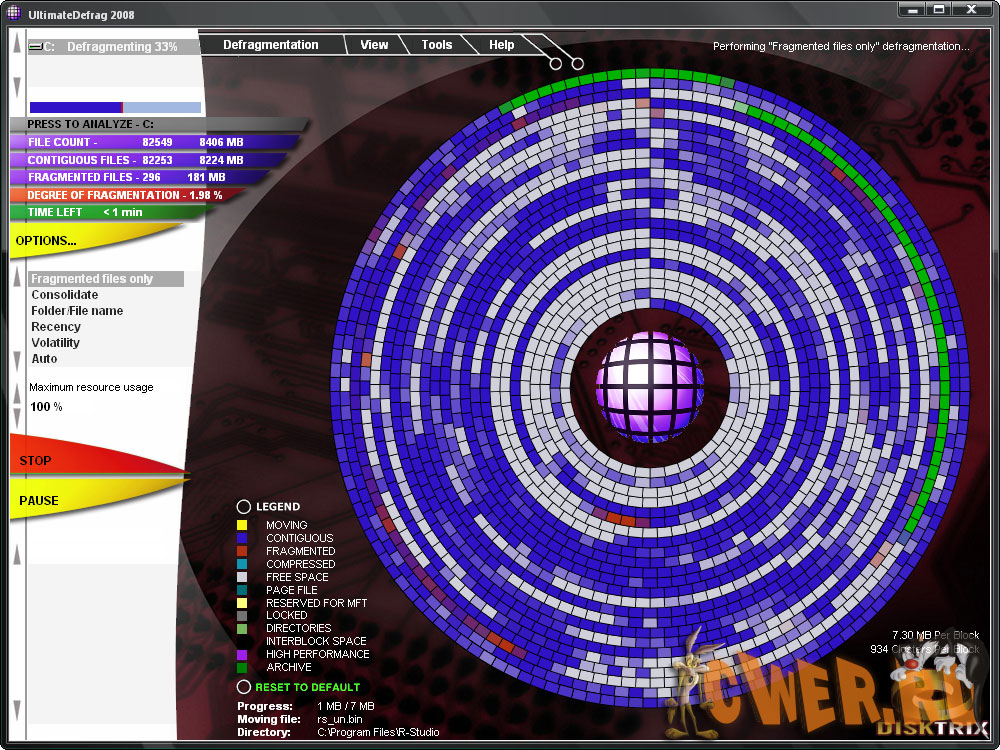The height and width of the screenshot is (750, 1000).
Task: Increase maximum resource usage with up arrow
Action: tap(16, 391)
